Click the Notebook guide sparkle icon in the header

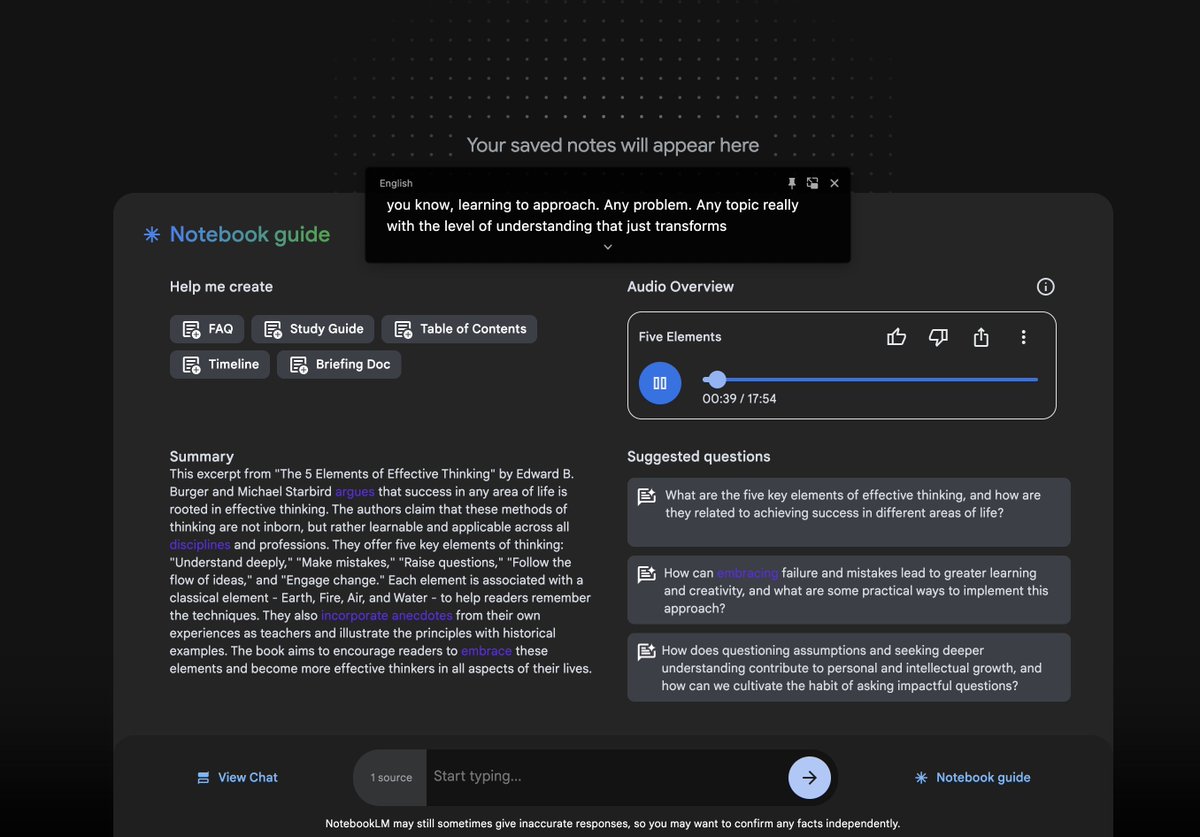coord(152,234)
